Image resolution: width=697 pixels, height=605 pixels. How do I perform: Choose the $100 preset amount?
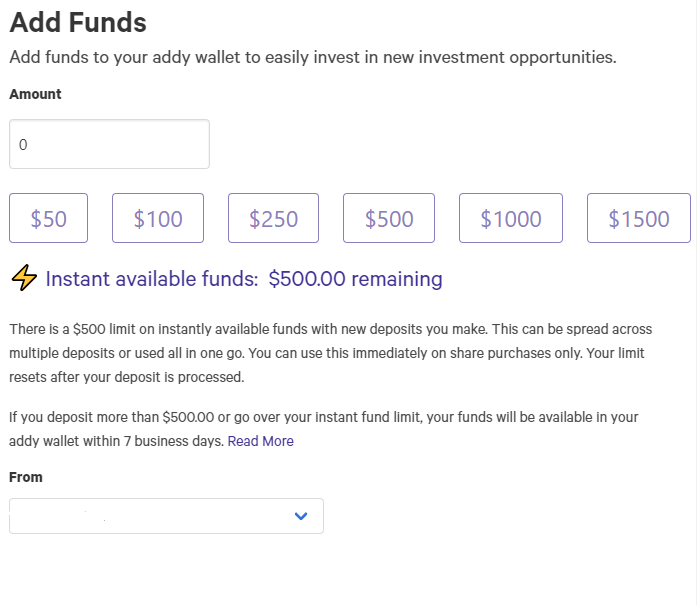coord(158,219)
